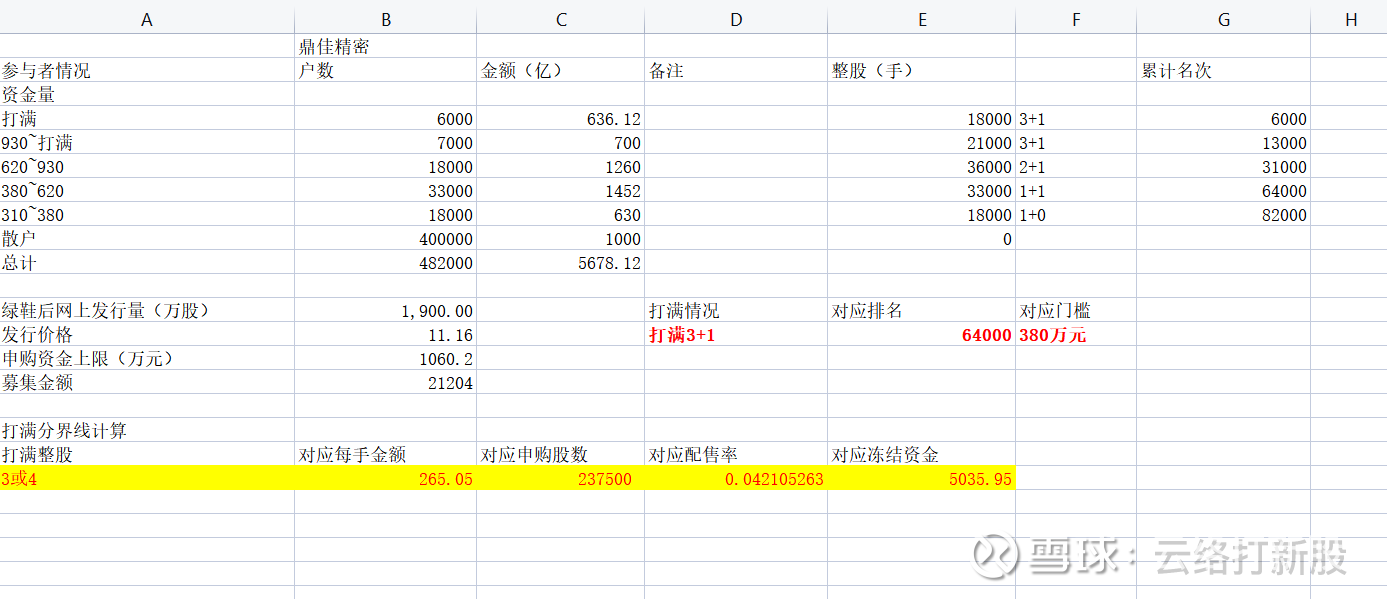Click the 对应冻结资金 header cell
The image size is (1387, 599).
point(922,454)
